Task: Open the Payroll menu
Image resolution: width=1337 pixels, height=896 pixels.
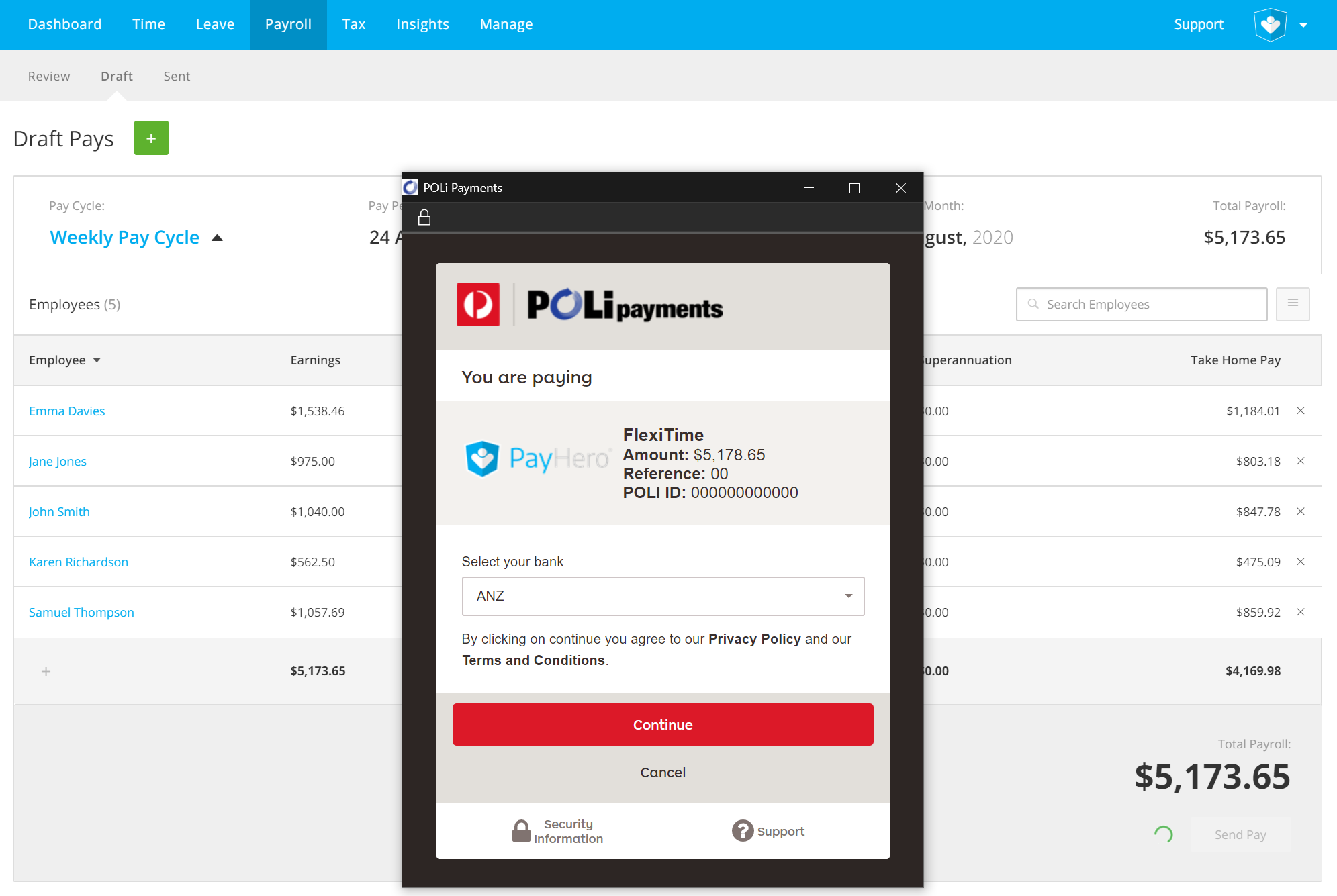Action: point(288,25)
